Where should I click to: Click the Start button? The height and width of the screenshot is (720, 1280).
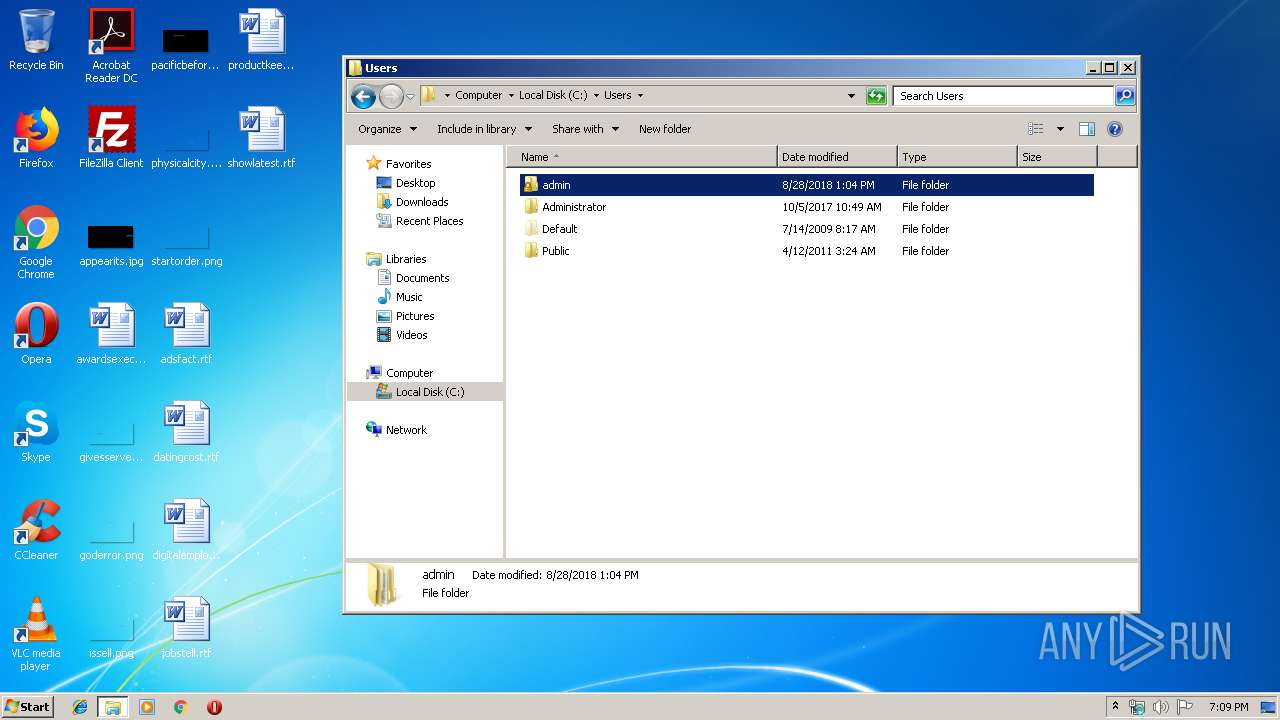point(28,707)
